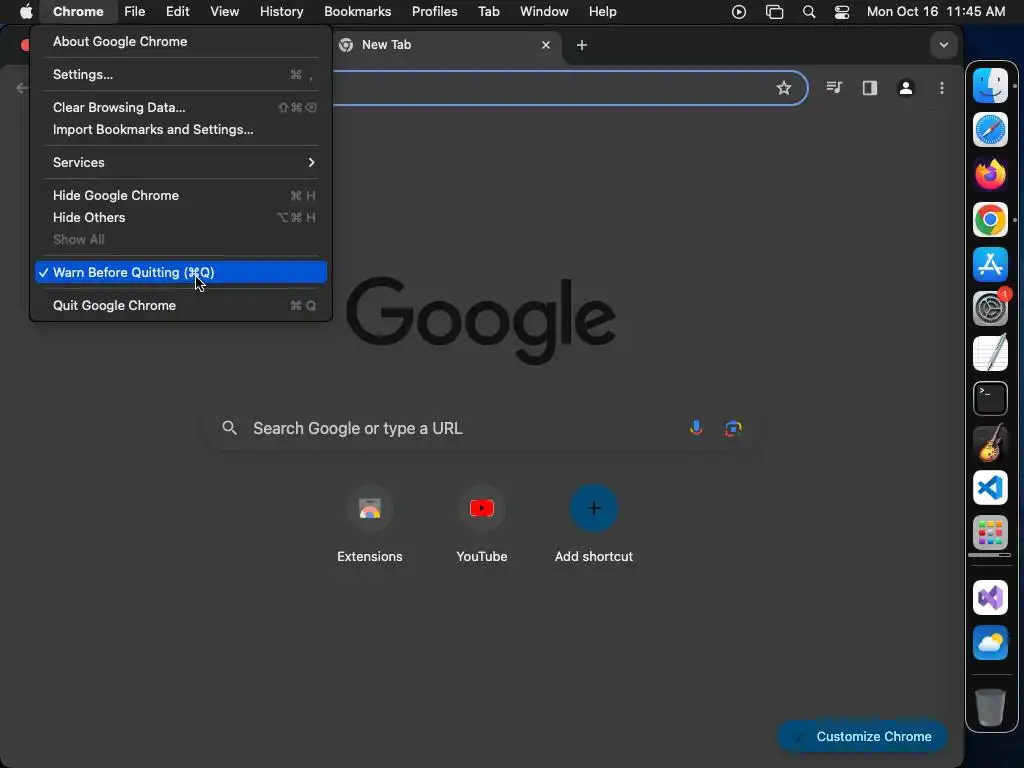This screenshot has width=1024, height=768.
Task: Click the Add shortcut tile
Action: coord(594,524)
